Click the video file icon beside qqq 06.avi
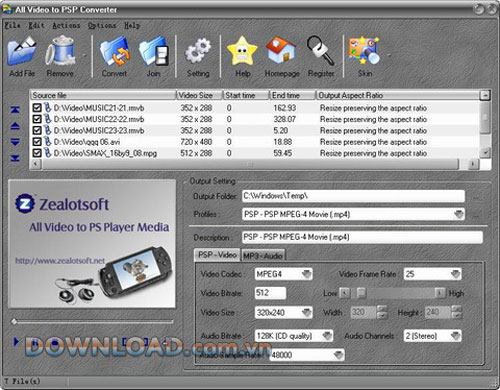The image size is (500, 390). [48, 142]
